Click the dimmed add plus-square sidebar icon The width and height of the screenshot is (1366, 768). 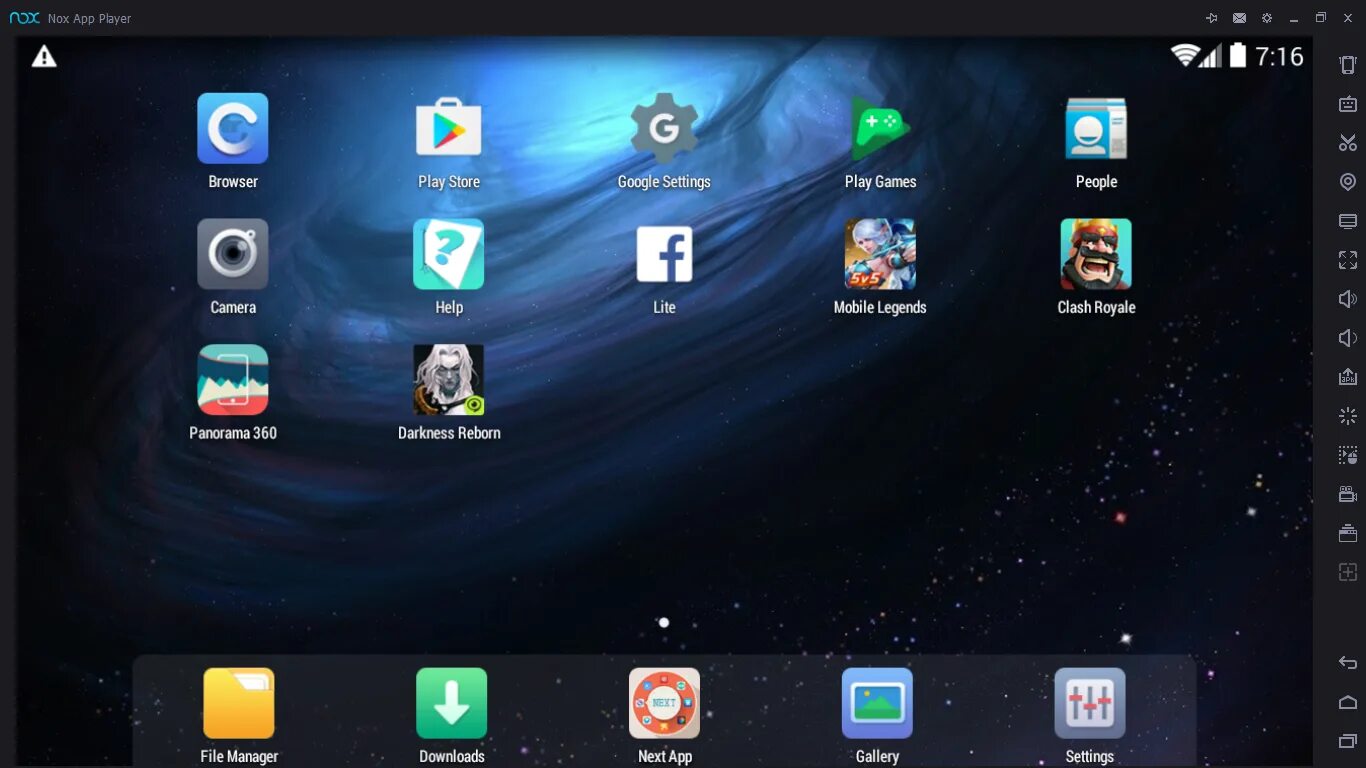pyautogui.click(x=1348, y=572)
